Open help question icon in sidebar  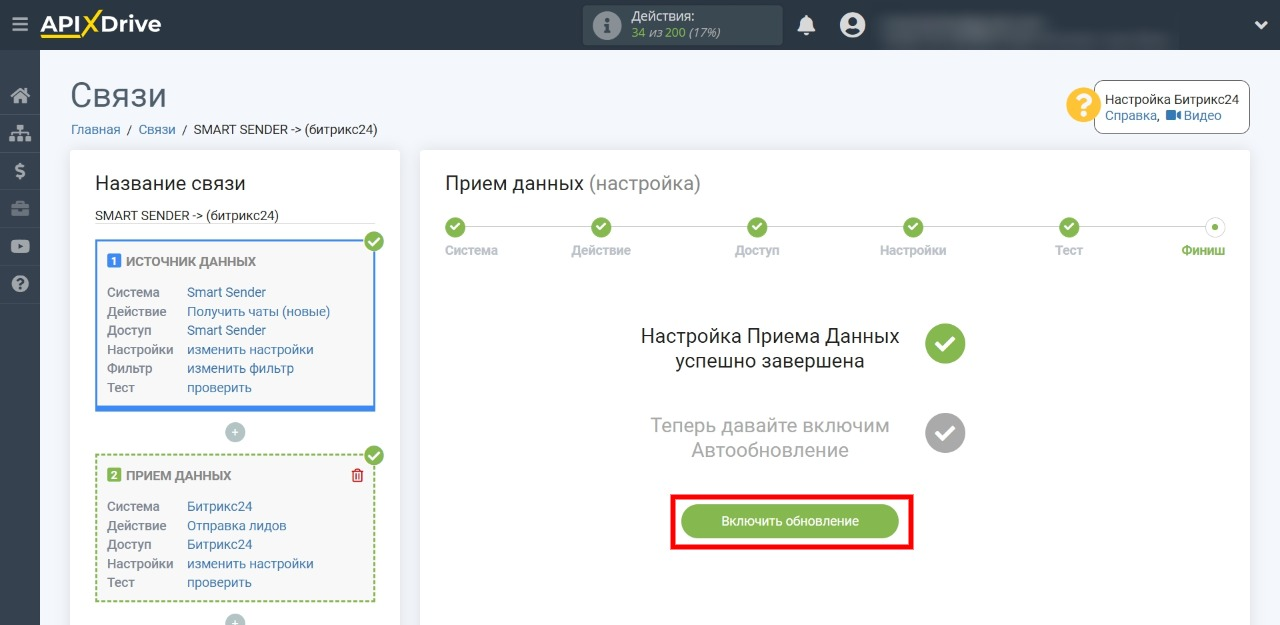(x=20, y=285)
